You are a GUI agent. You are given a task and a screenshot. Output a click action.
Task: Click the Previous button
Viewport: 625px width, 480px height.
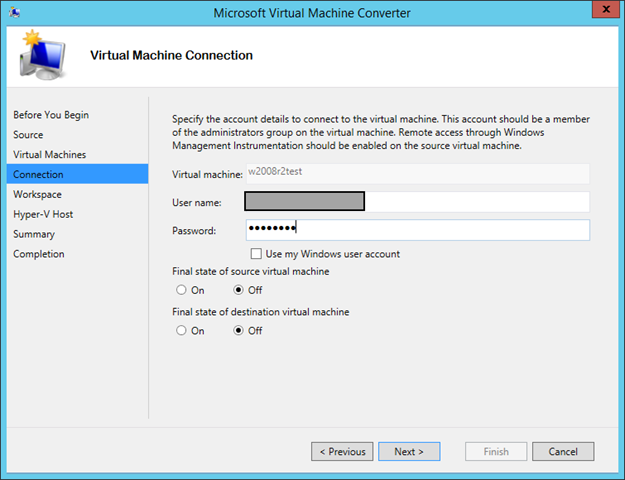pos(342,451)
